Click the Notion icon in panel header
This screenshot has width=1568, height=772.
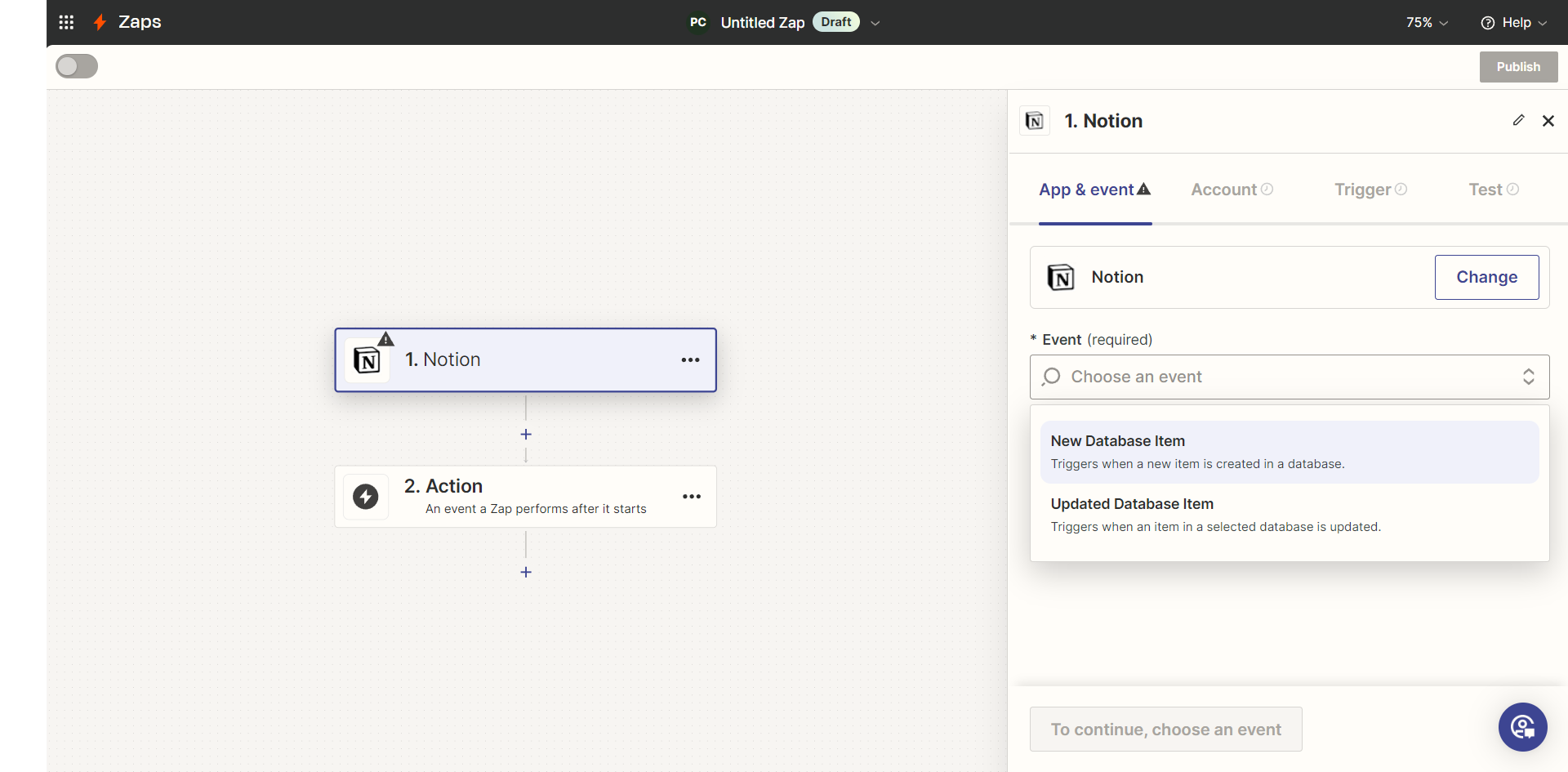(x=1035, y=121)
